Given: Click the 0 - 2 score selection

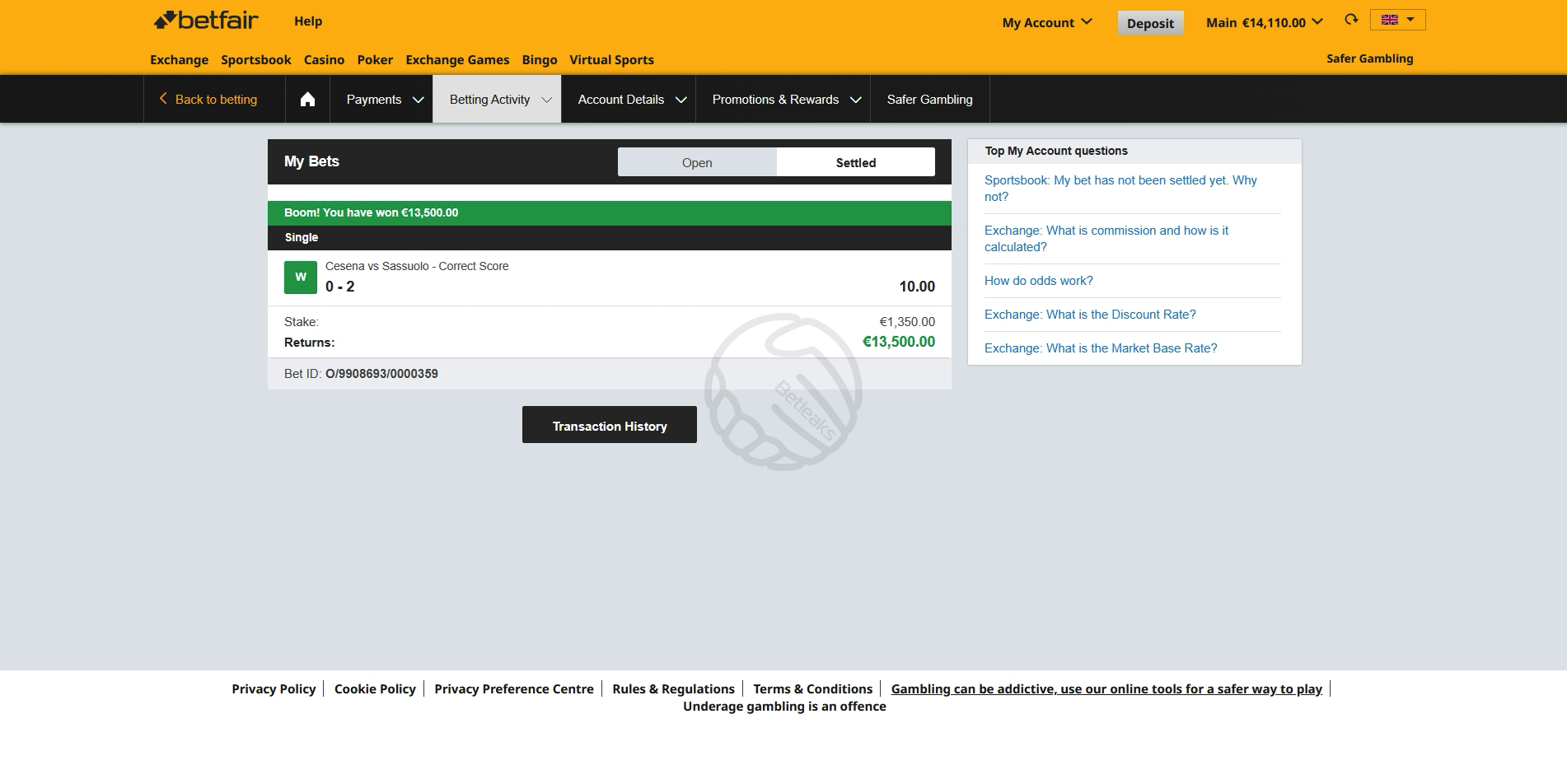Looking at the screenshot, I should click(x=339, y=287).
